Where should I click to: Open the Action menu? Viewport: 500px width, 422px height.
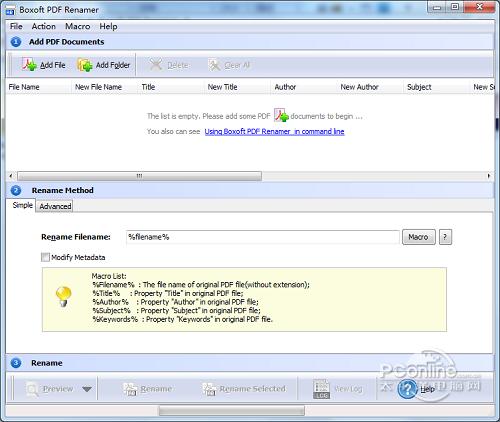pyautogui.click(x=44, y=26)
